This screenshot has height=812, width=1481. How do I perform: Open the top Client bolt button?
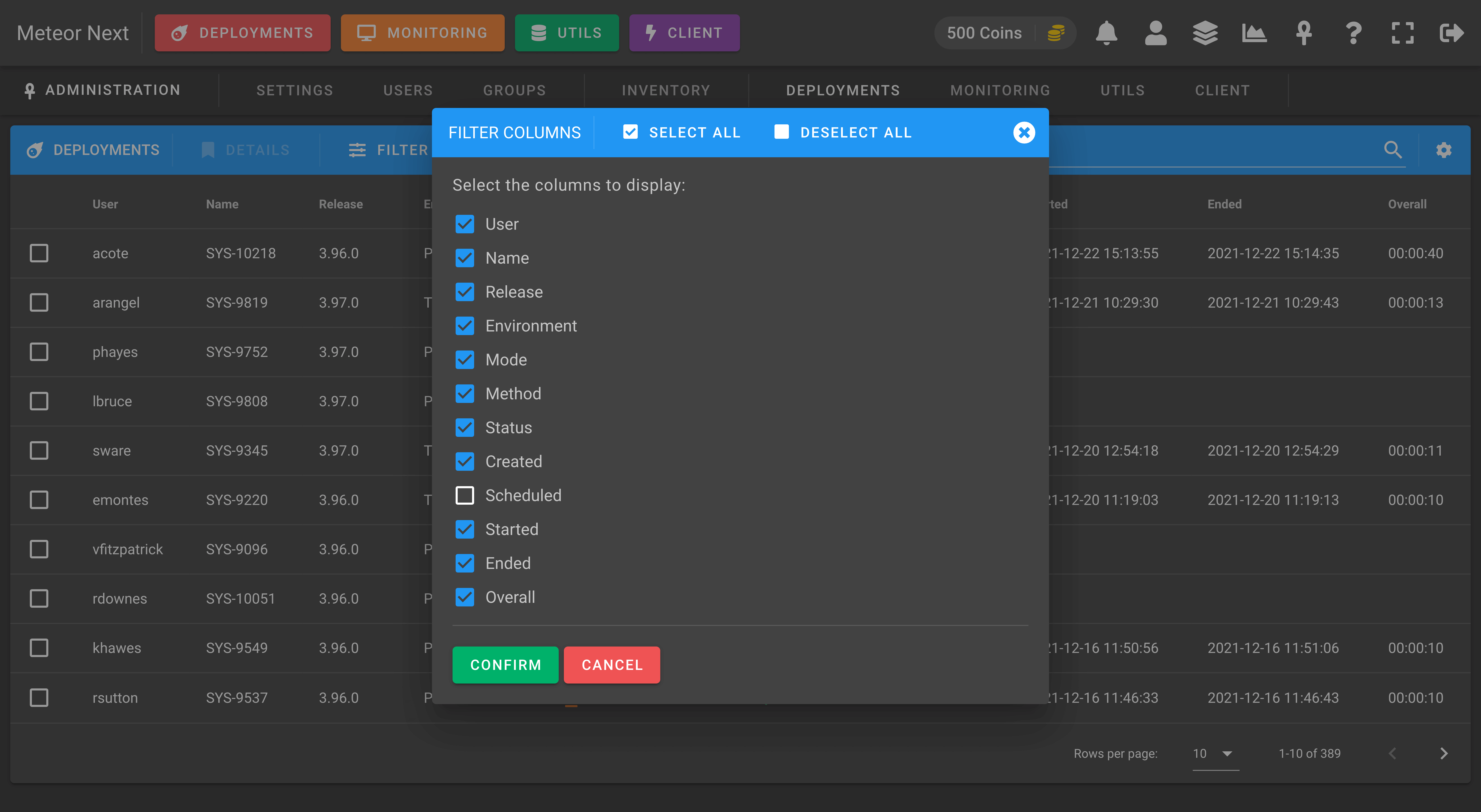pyautogui.click(x=684, y=33)
